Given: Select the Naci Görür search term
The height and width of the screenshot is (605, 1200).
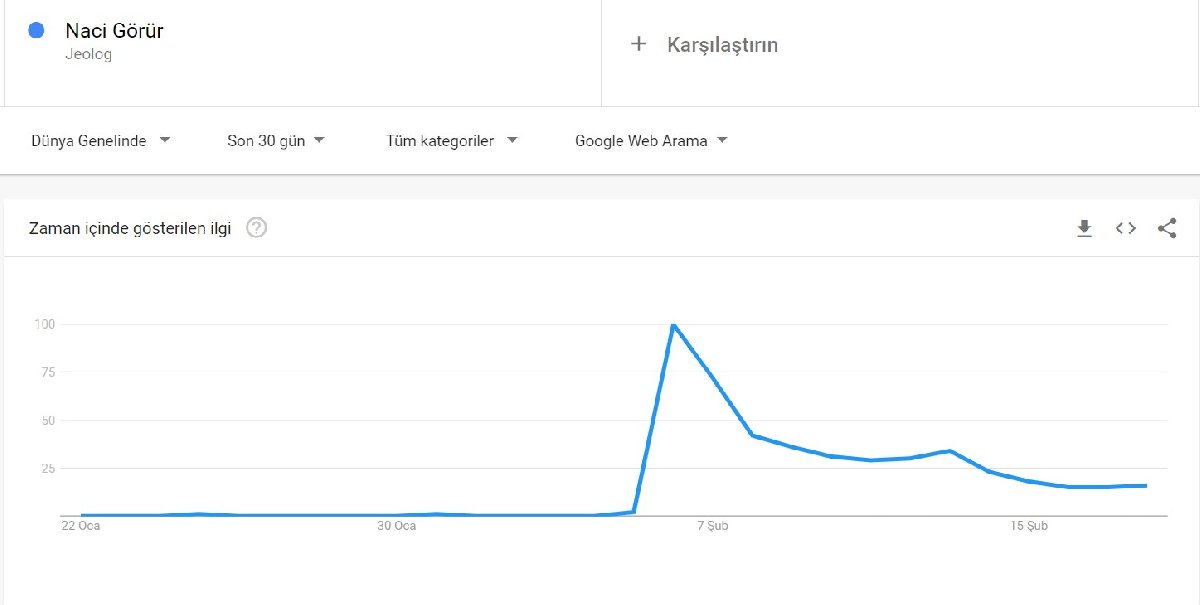Looking at the screenshot, I should coord(114,31).
